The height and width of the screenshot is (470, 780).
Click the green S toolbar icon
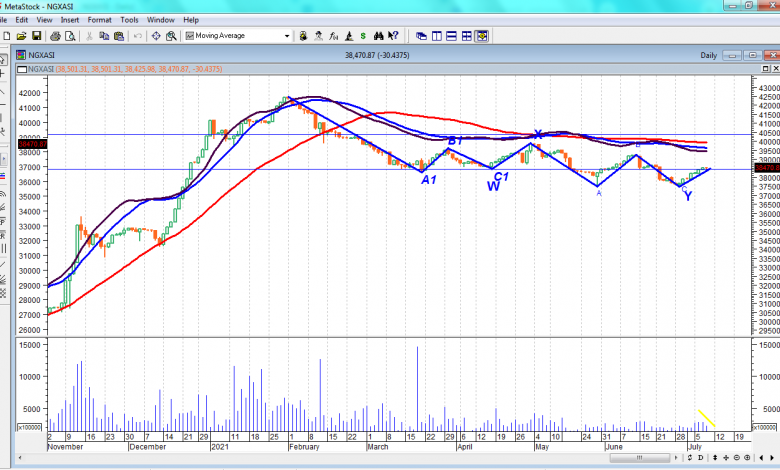click(x=363, y=36)
